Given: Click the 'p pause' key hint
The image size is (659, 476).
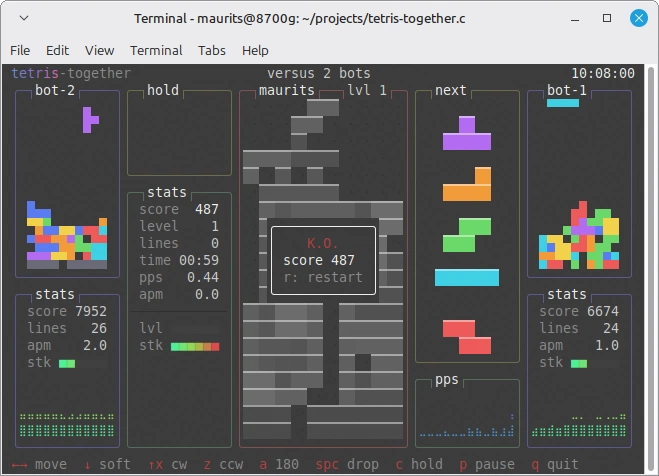Looking at the screenshot, I should point(487,464).
